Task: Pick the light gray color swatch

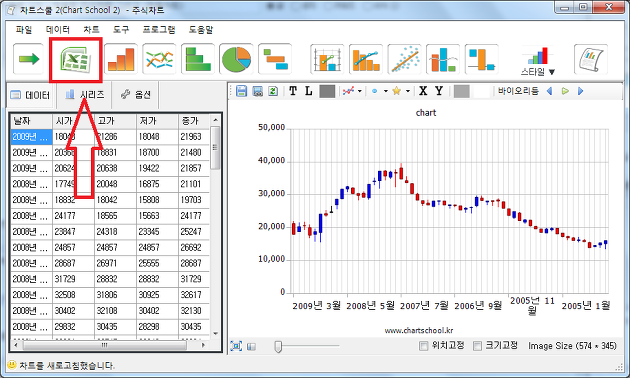Action: [x=462, y=91]
